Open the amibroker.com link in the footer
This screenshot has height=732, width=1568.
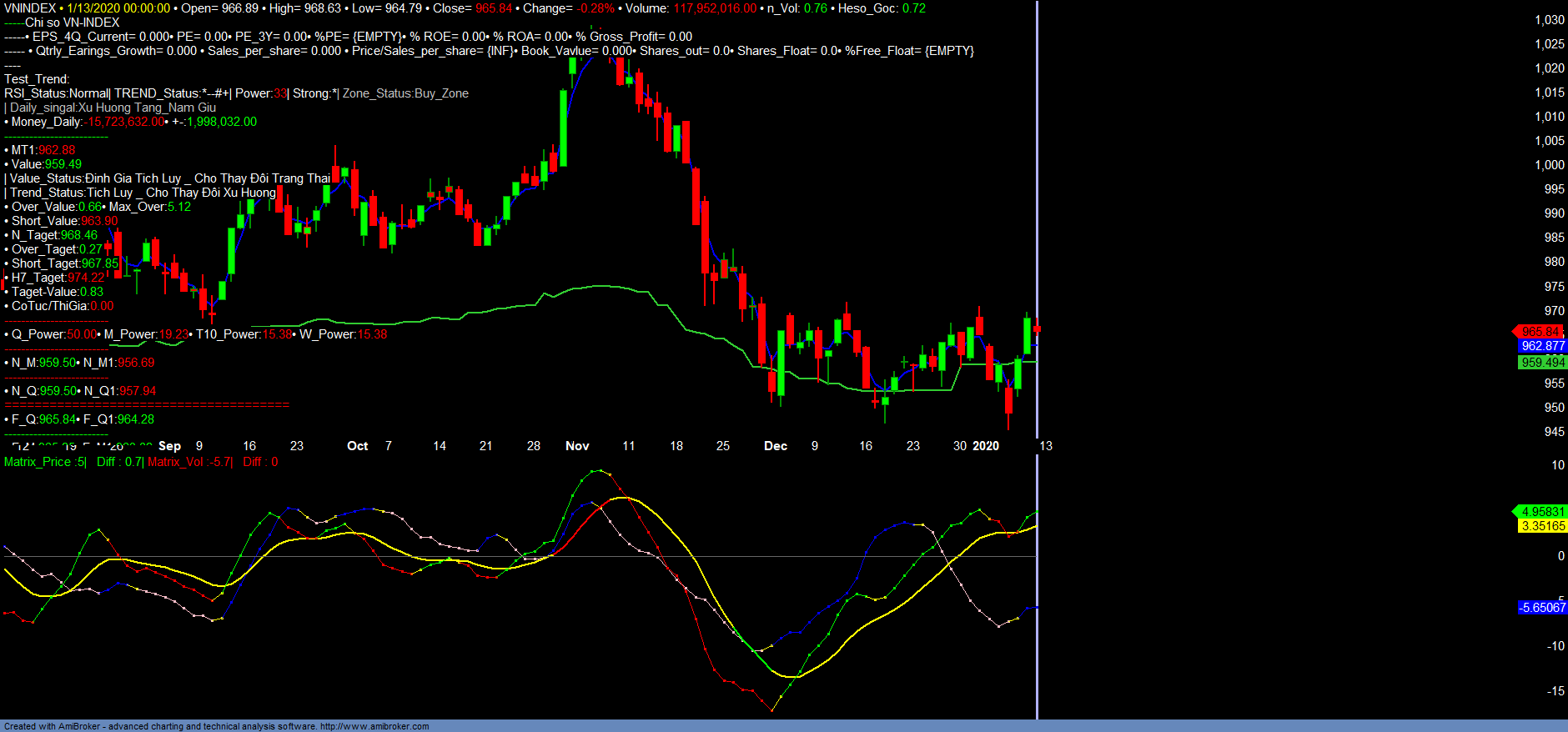tap(374, 726)
